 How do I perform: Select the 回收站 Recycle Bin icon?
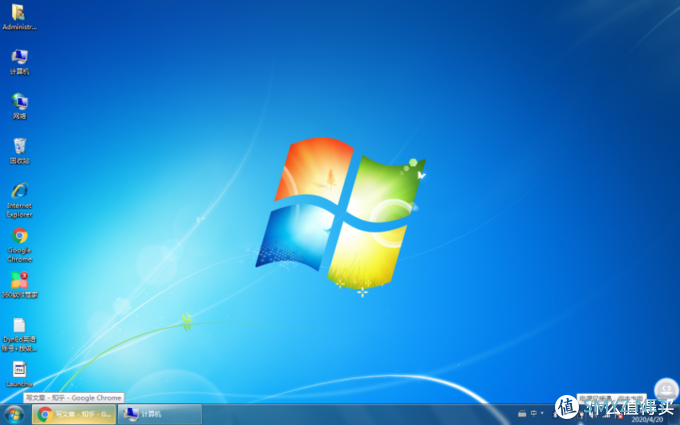click(19, 151)
